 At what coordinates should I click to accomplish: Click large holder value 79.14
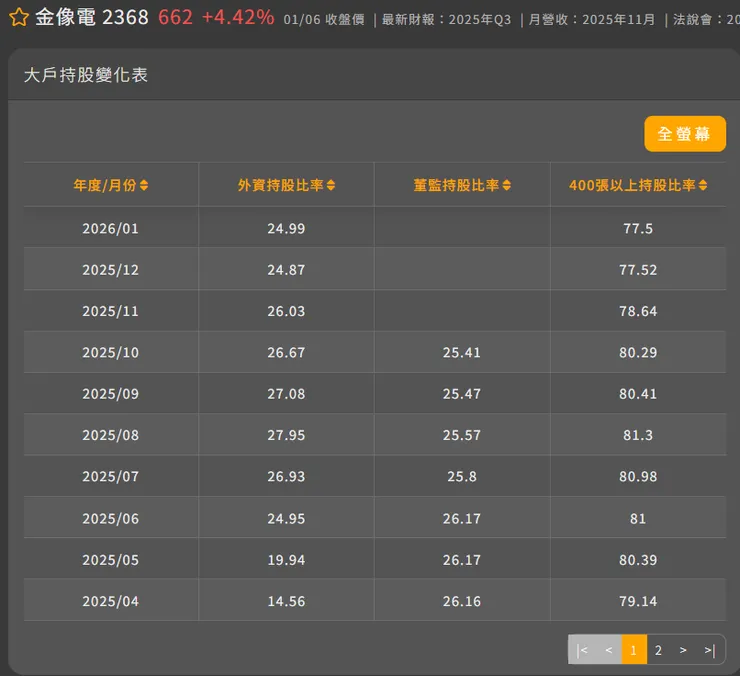tap(638, 601)
